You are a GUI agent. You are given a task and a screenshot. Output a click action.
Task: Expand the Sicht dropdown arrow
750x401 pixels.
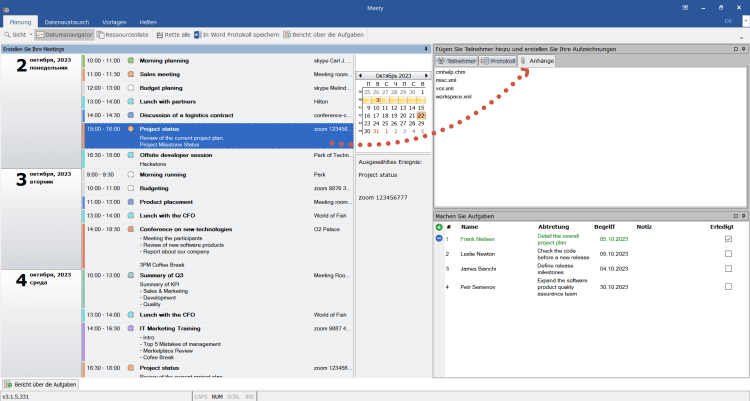tap(31, 35)
